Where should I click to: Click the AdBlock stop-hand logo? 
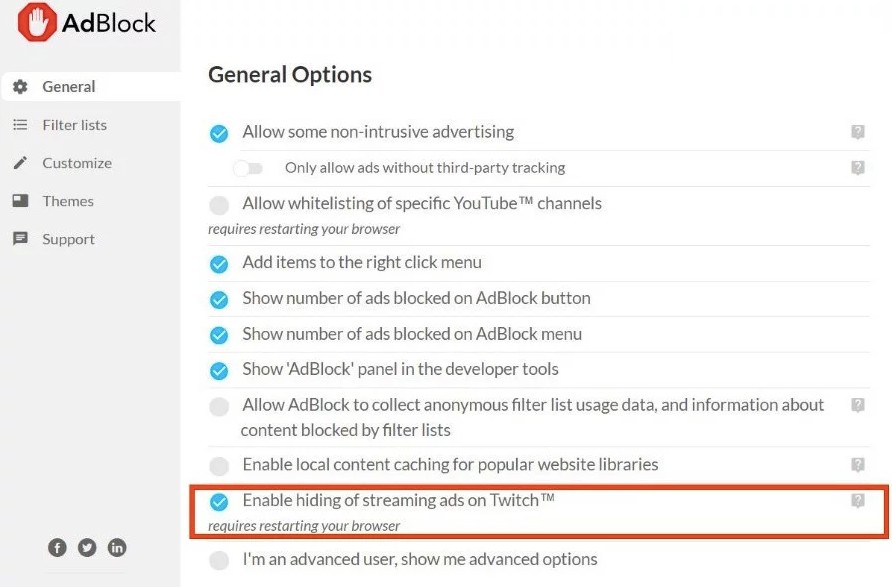[x=37, y=22]
